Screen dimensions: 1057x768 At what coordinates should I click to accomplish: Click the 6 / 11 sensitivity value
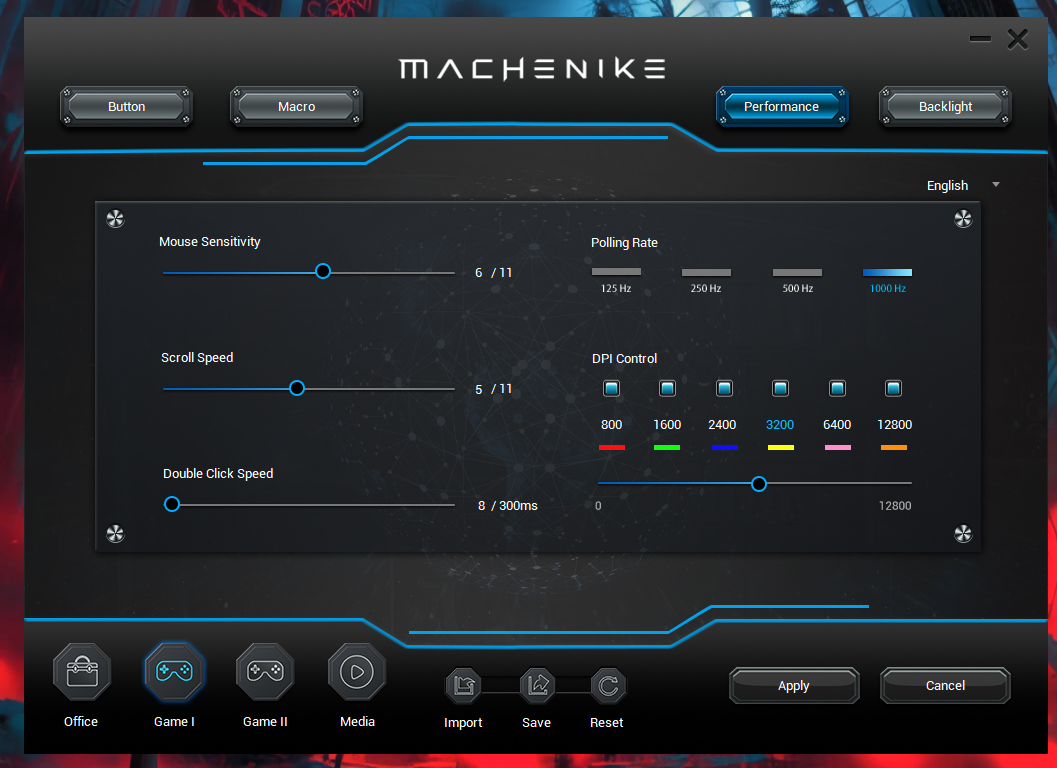(493, 272)
